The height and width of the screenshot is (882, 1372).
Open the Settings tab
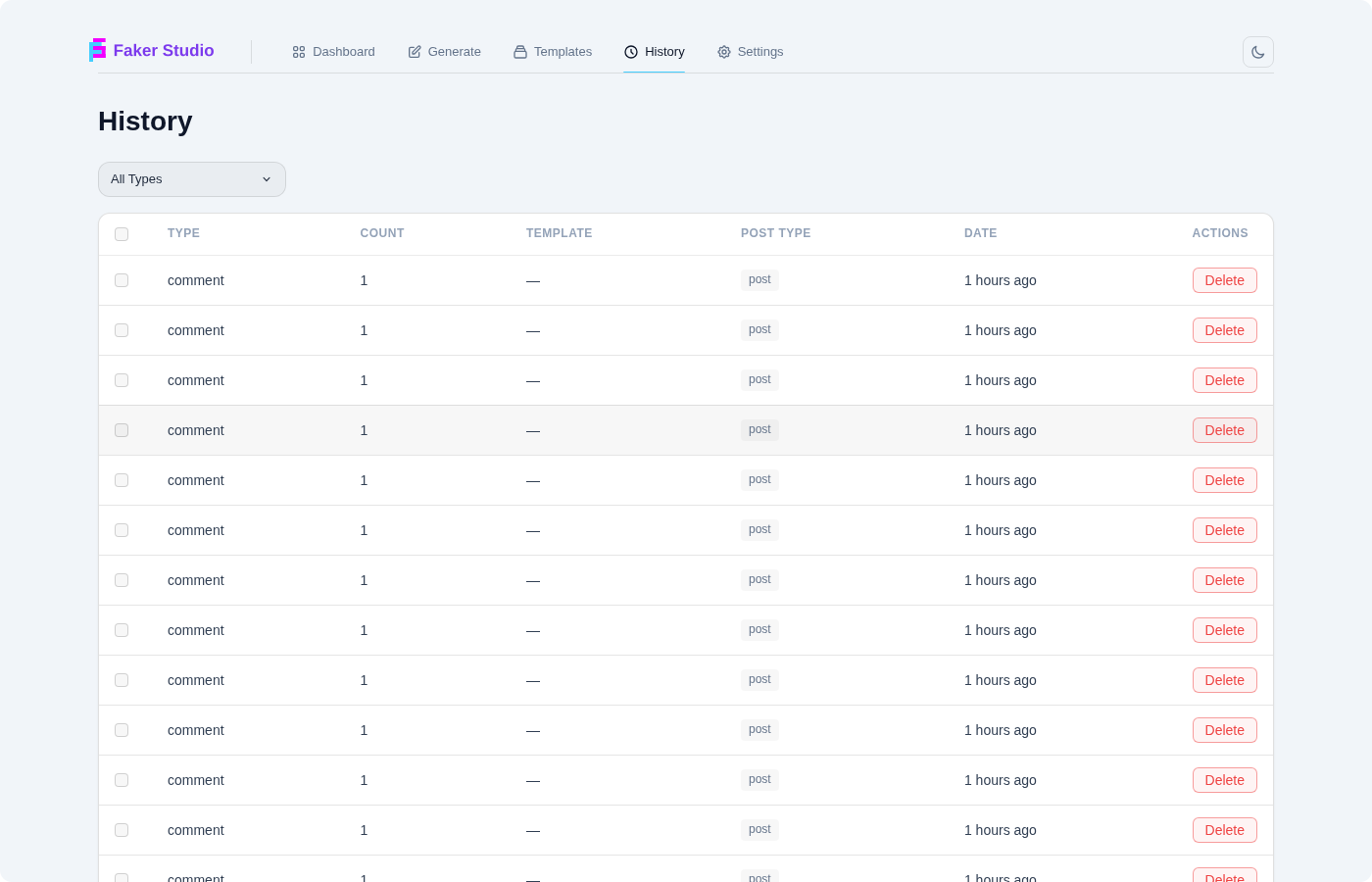[751, 52]
